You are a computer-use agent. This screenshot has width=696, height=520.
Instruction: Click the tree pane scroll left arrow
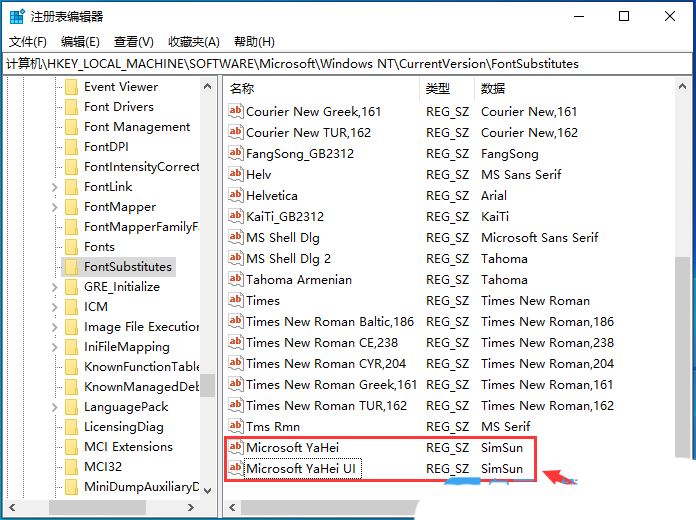point(12,507)
